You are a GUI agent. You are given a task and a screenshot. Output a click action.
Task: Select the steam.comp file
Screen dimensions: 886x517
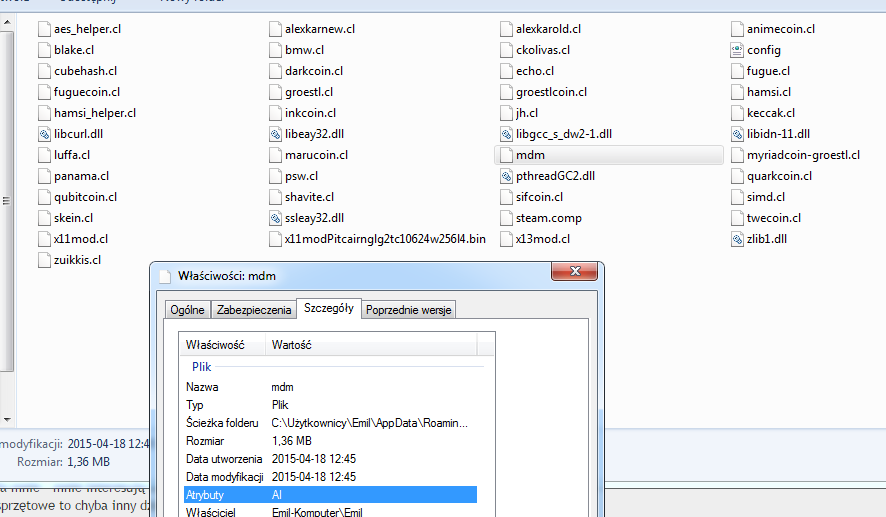pyautogui.click(x=548, y=218)
